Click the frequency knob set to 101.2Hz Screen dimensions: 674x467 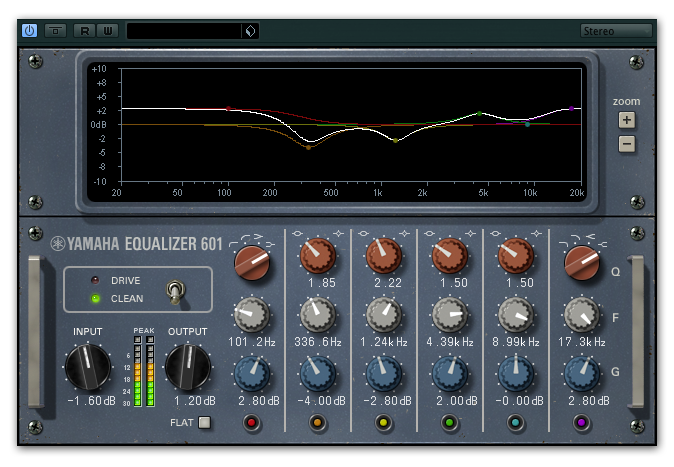252,315
